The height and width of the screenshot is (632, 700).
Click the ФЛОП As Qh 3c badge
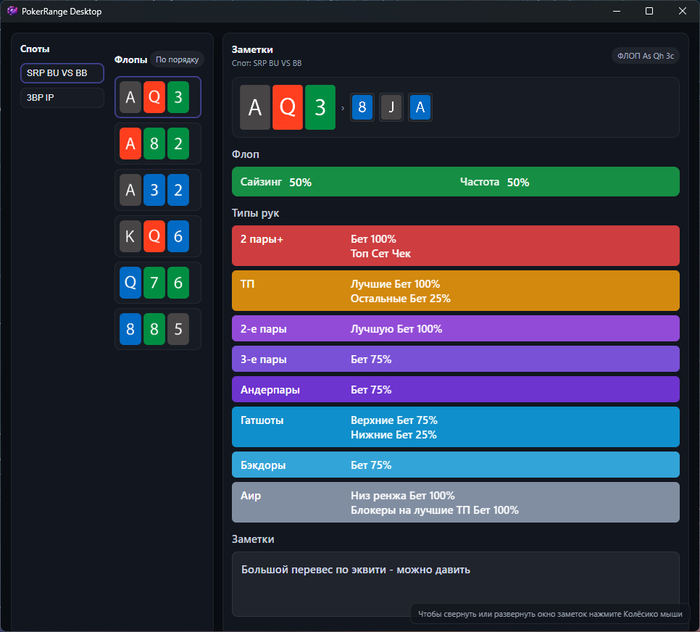point(644,56)
